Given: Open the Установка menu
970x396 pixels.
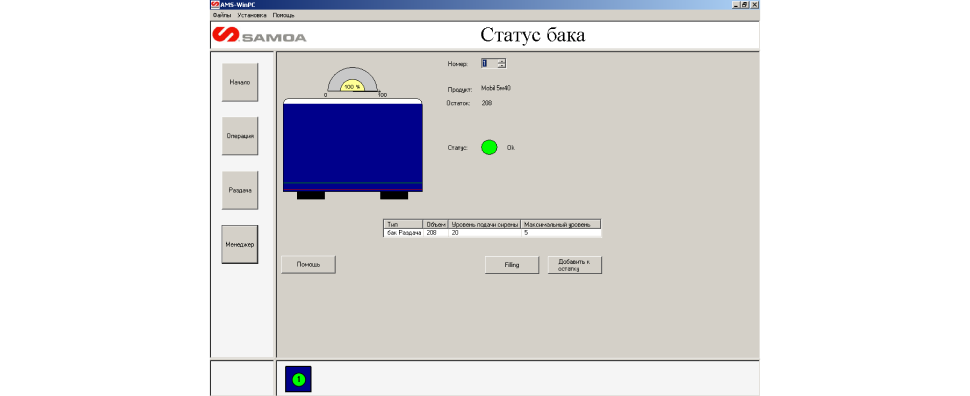Looking at the screenshot, I should (252, 15).
